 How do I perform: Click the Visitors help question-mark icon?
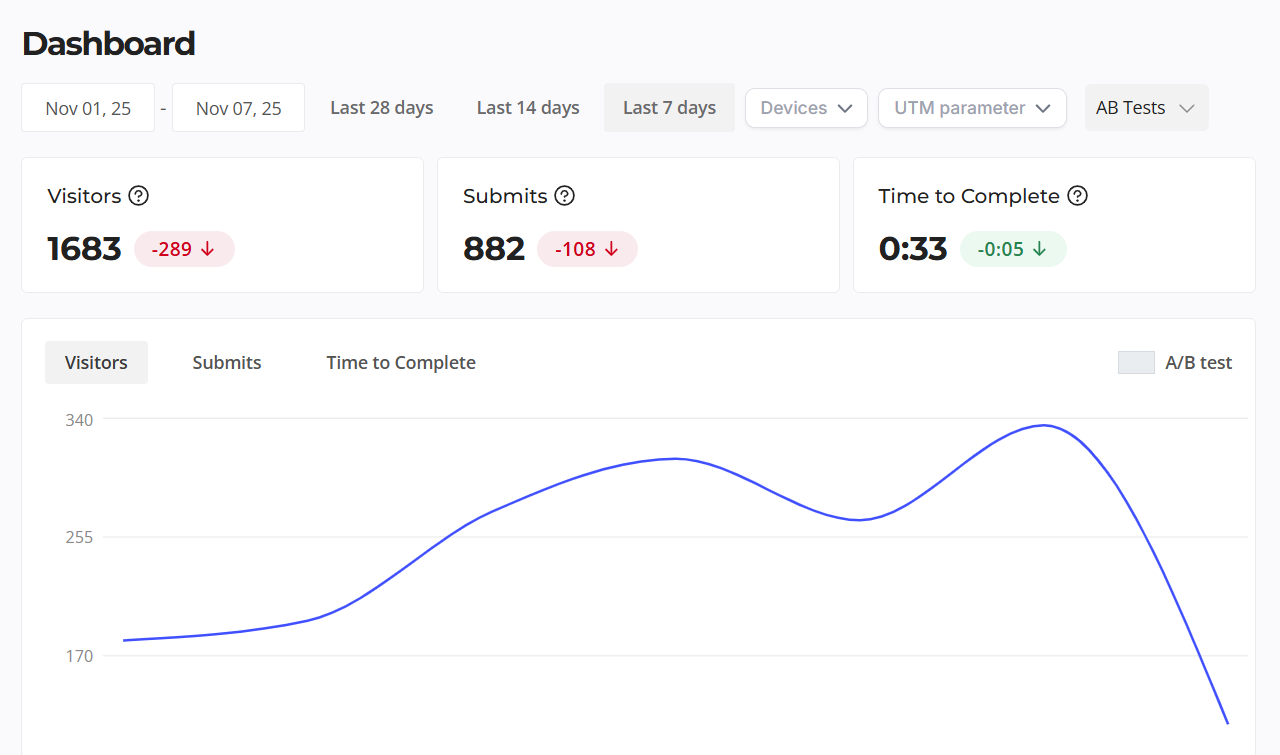(x=139, y=196)
